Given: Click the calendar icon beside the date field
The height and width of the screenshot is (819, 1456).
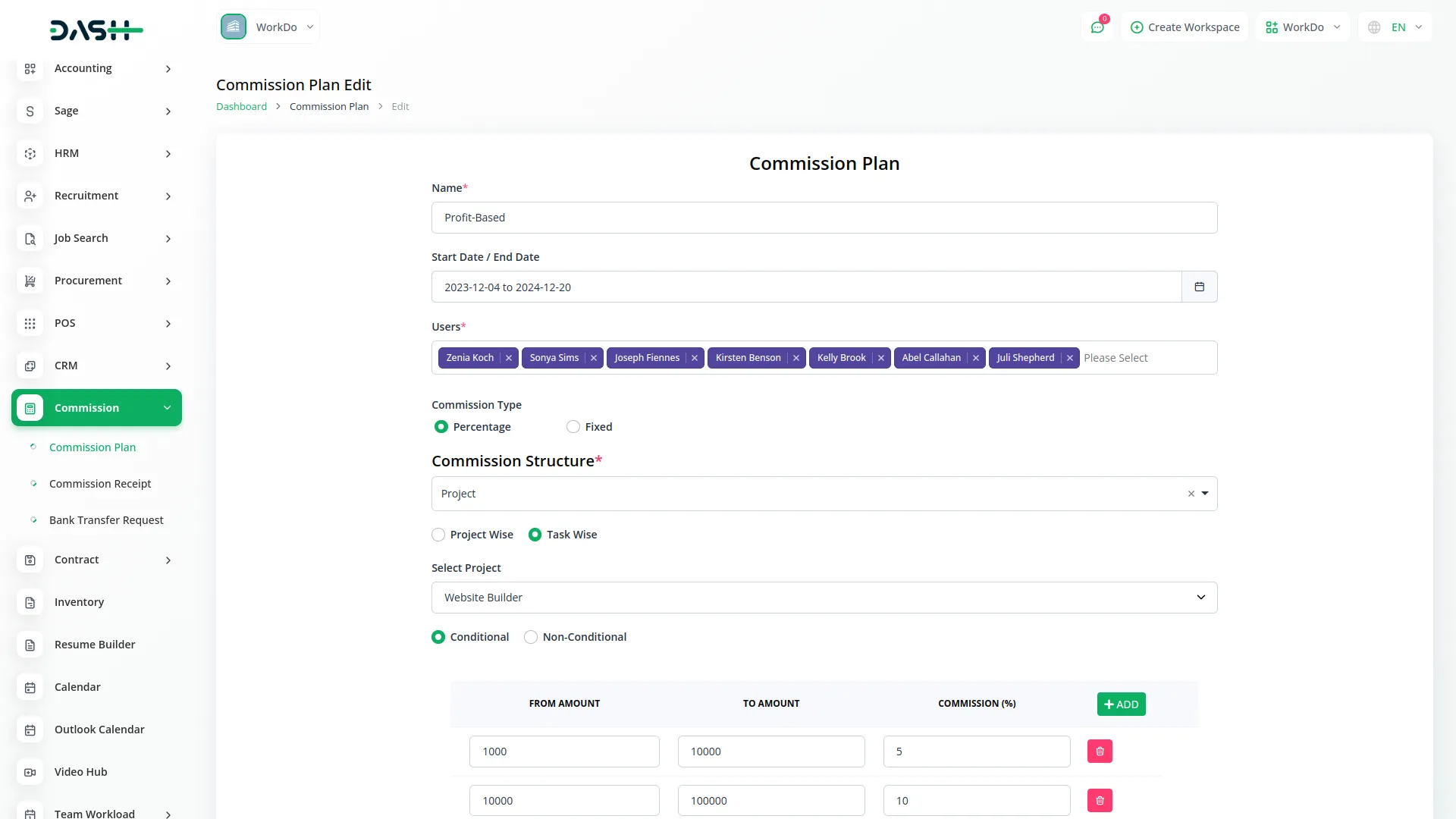Looking at the screenshot, I should [1199, 287].
